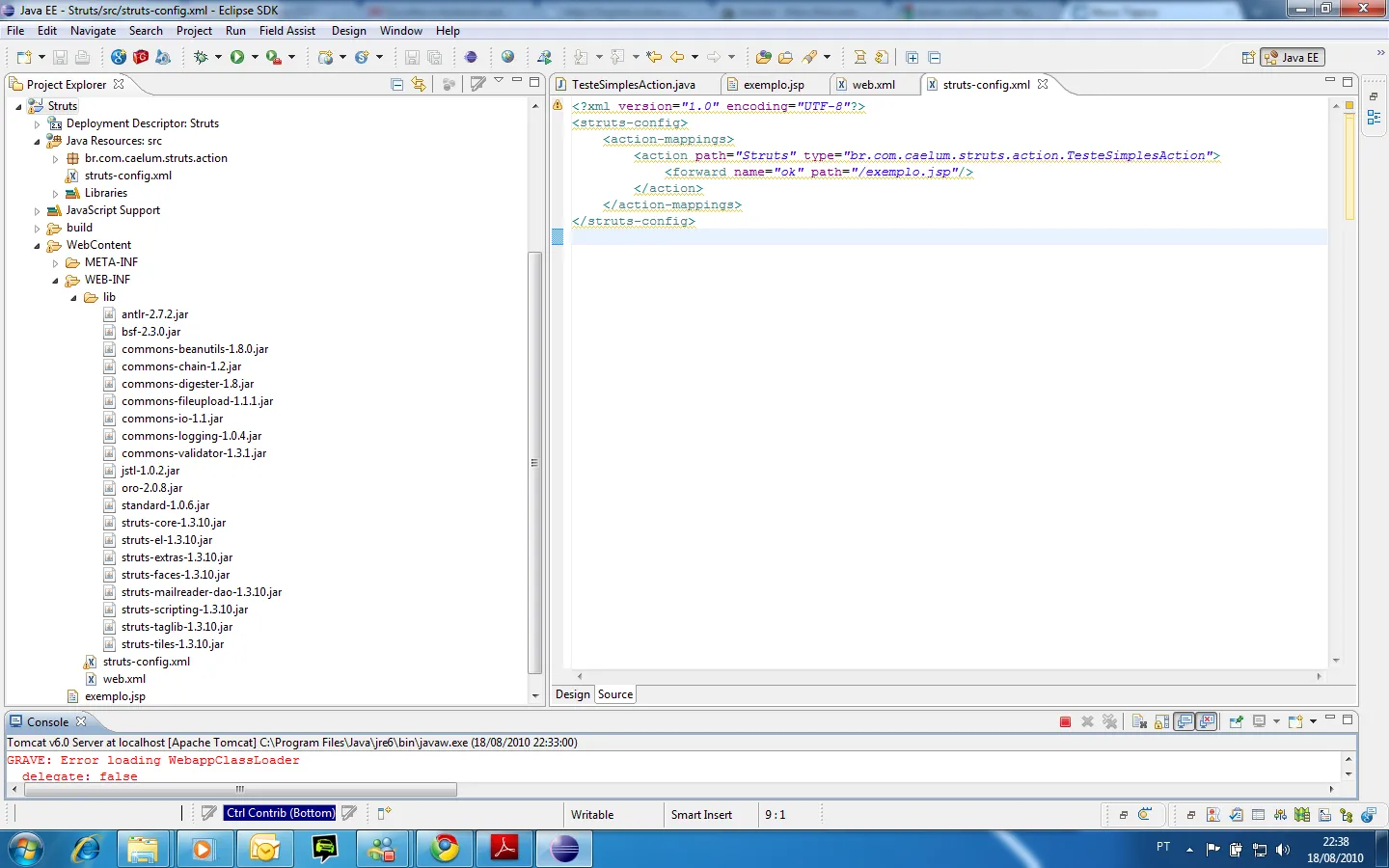
Task: Terminate the Tomcat server with red stop icon
Action: 1065,721
